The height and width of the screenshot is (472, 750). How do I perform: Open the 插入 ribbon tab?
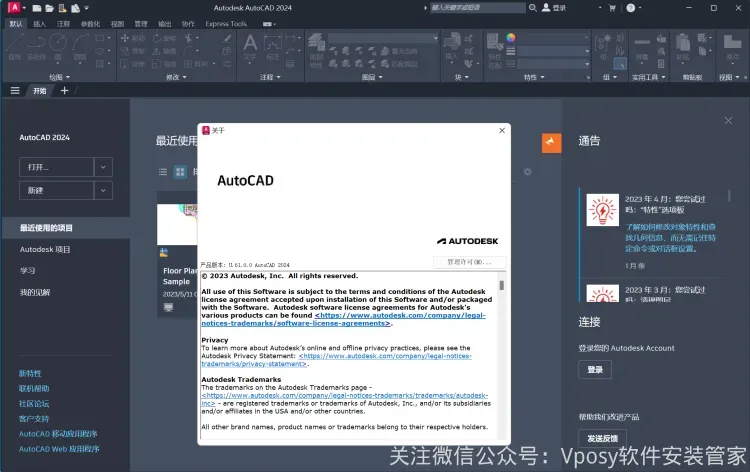(40, 23)
